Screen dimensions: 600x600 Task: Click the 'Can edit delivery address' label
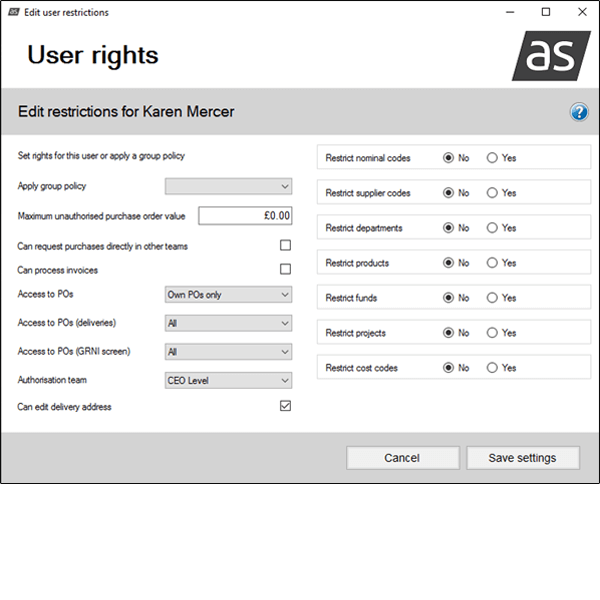click(64, 407)
